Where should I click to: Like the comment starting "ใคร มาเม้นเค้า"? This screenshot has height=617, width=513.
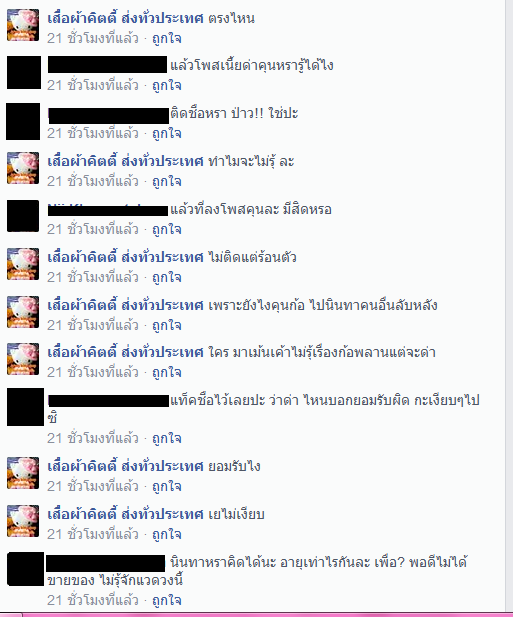click(x=167, y=372)
